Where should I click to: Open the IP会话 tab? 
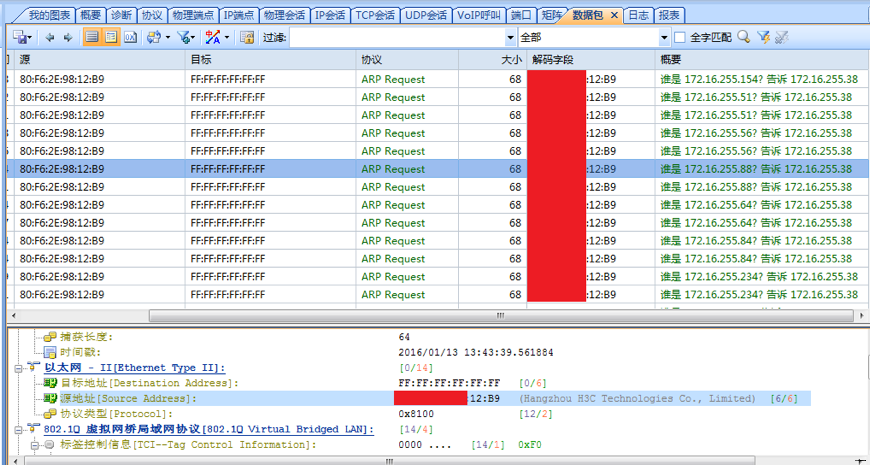[x=330, y=15]
